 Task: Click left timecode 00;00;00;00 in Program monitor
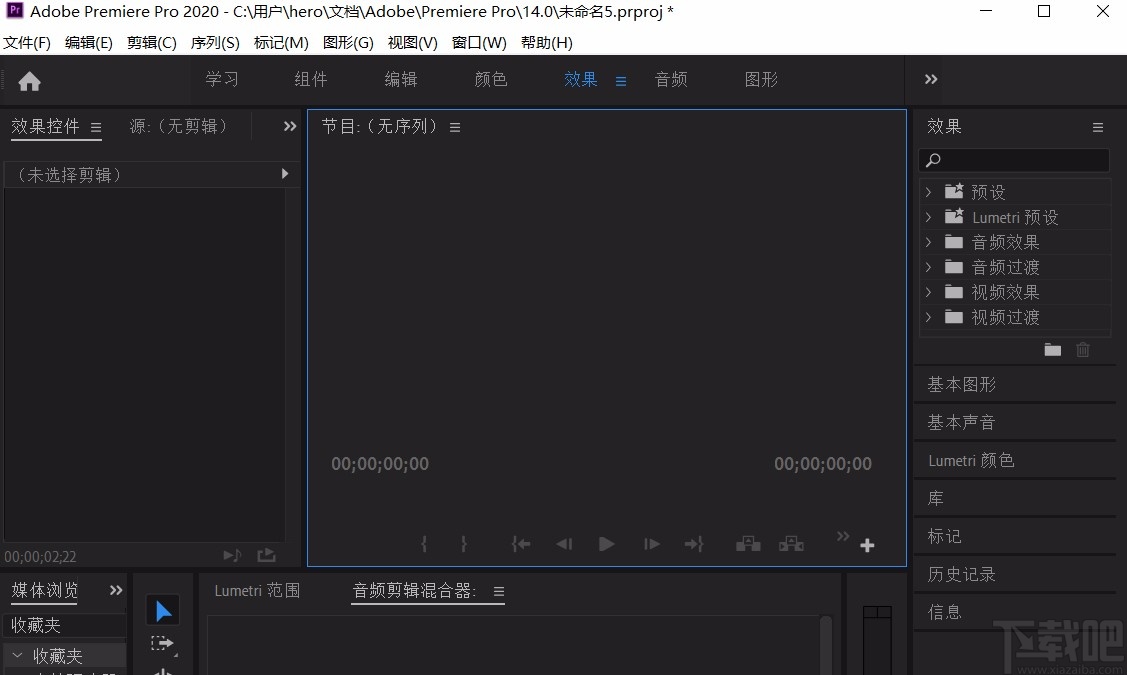tap(380, 464)
